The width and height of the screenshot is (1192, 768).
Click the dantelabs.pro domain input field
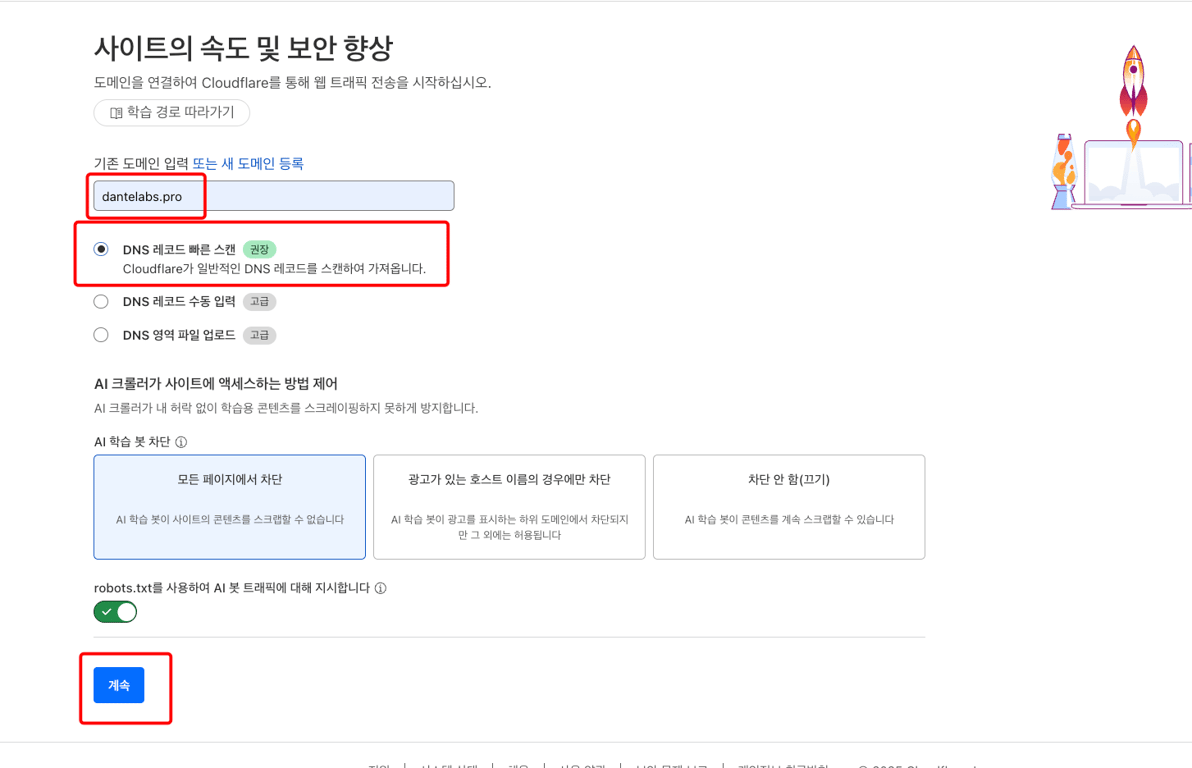(274, 196)
